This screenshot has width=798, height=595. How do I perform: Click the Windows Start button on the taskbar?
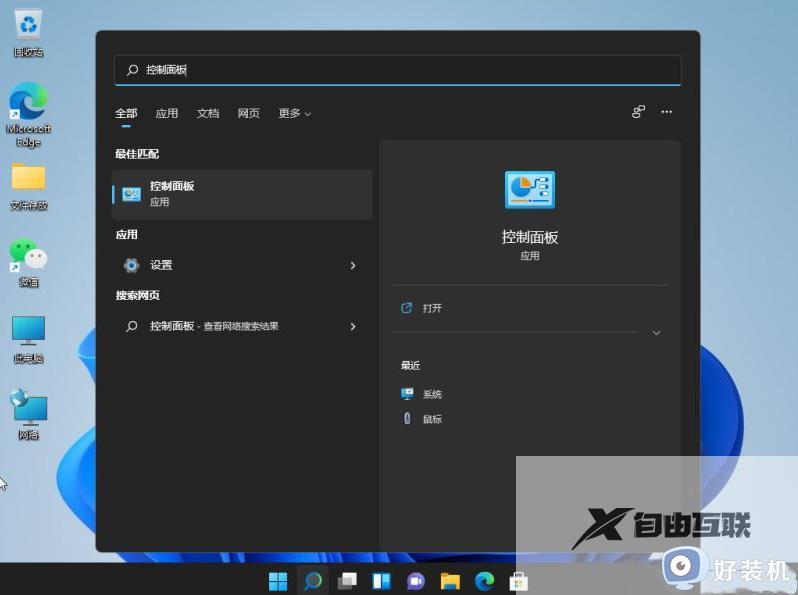click(x=278, y=581)
